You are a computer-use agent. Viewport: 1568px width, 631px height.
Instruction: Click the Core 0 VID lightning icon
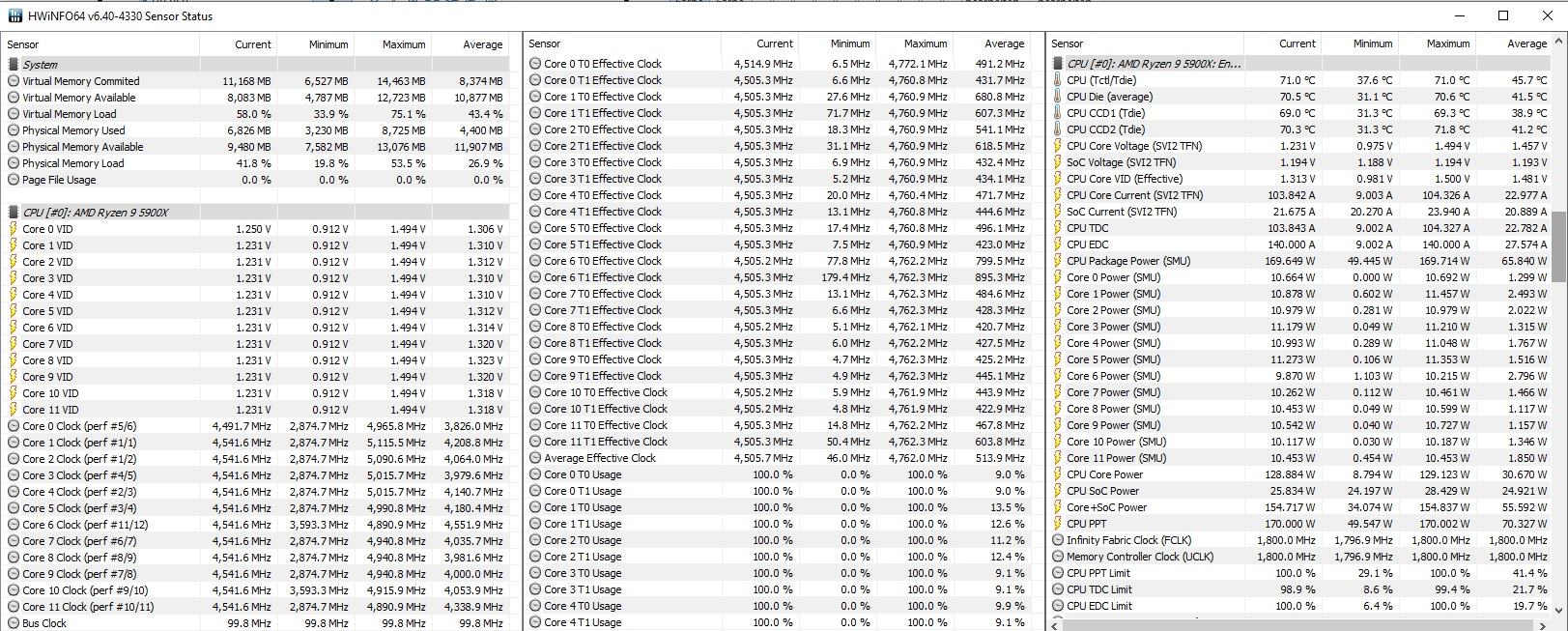click(x=14, y=229)
